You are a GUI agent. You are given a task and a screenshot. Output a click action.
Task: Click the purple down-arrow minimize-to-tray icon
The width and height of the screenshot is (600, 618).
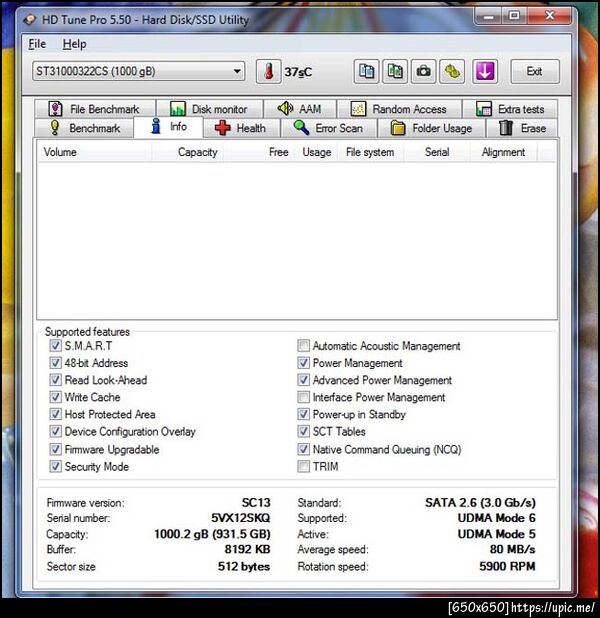(485, 71)
